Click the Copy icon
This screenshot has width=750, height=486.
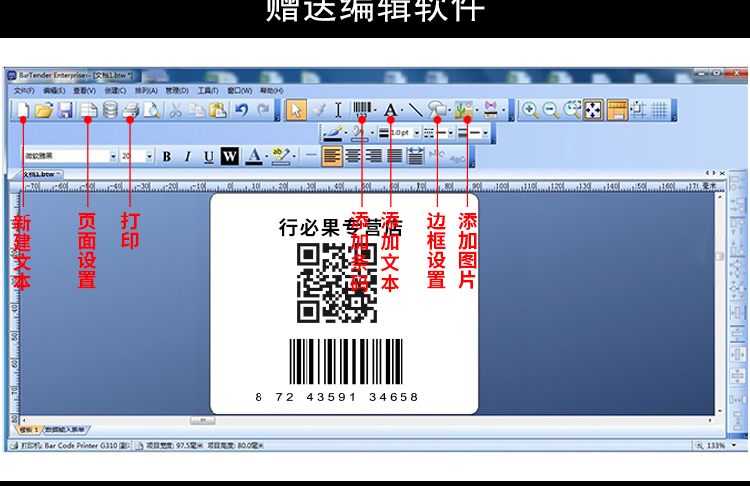click(197, 110)
